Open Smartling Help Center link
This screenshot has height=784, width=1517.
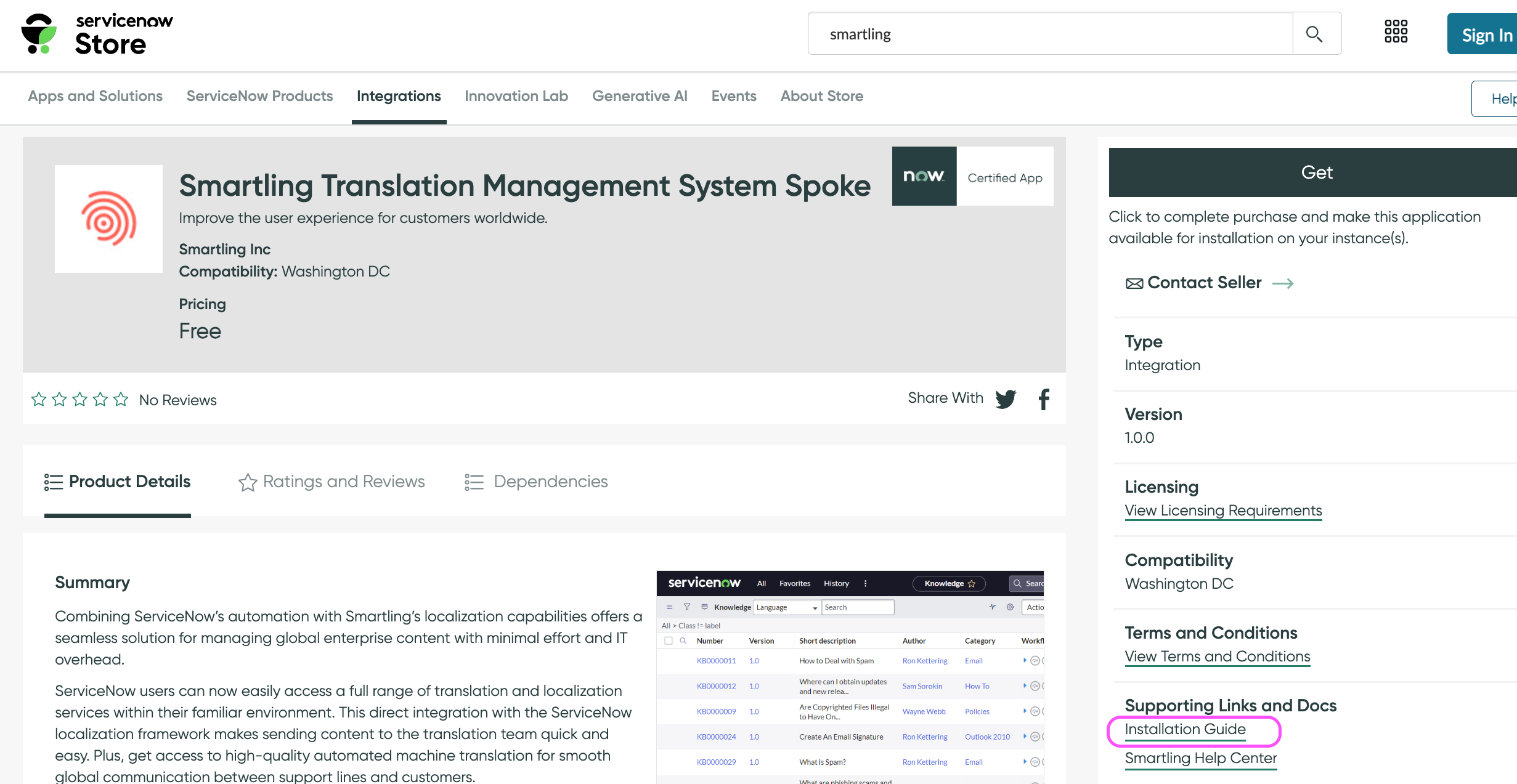[1201, 758]
